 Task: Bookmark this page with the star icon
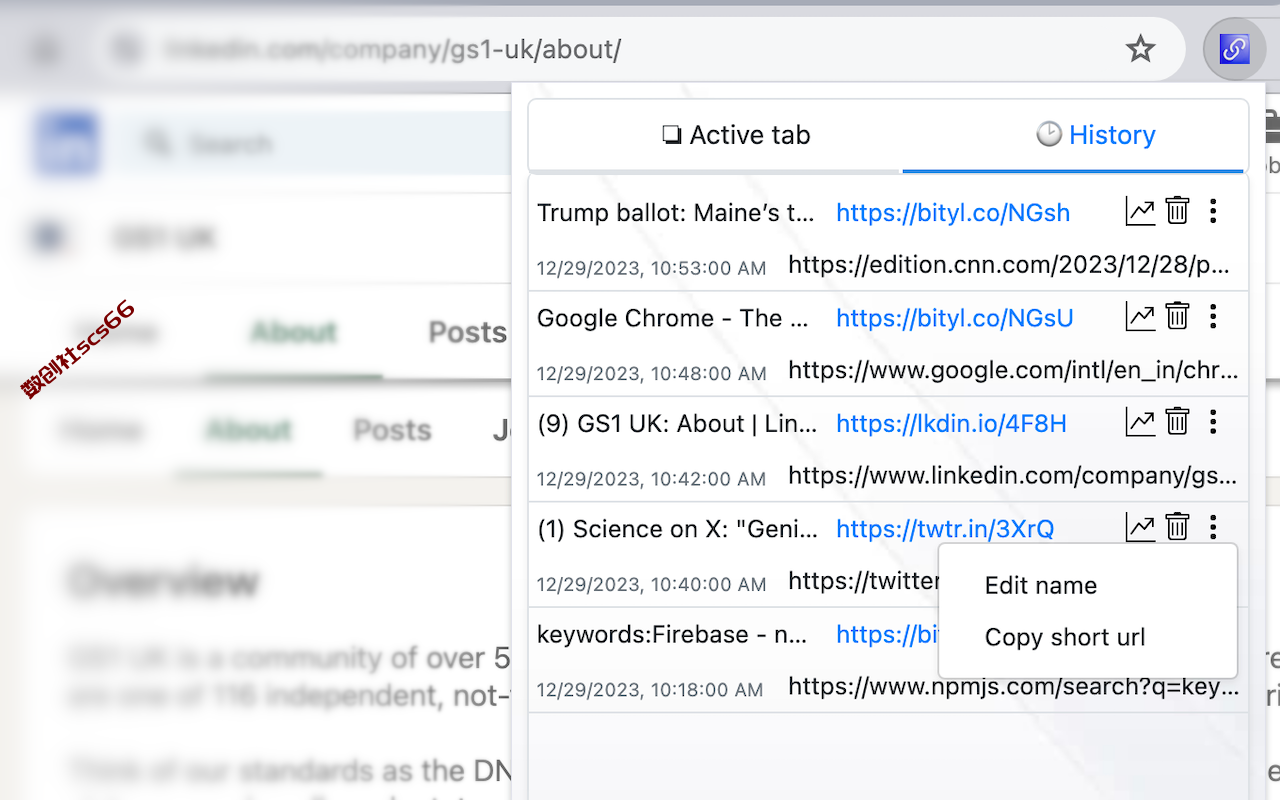[1140, 48]
